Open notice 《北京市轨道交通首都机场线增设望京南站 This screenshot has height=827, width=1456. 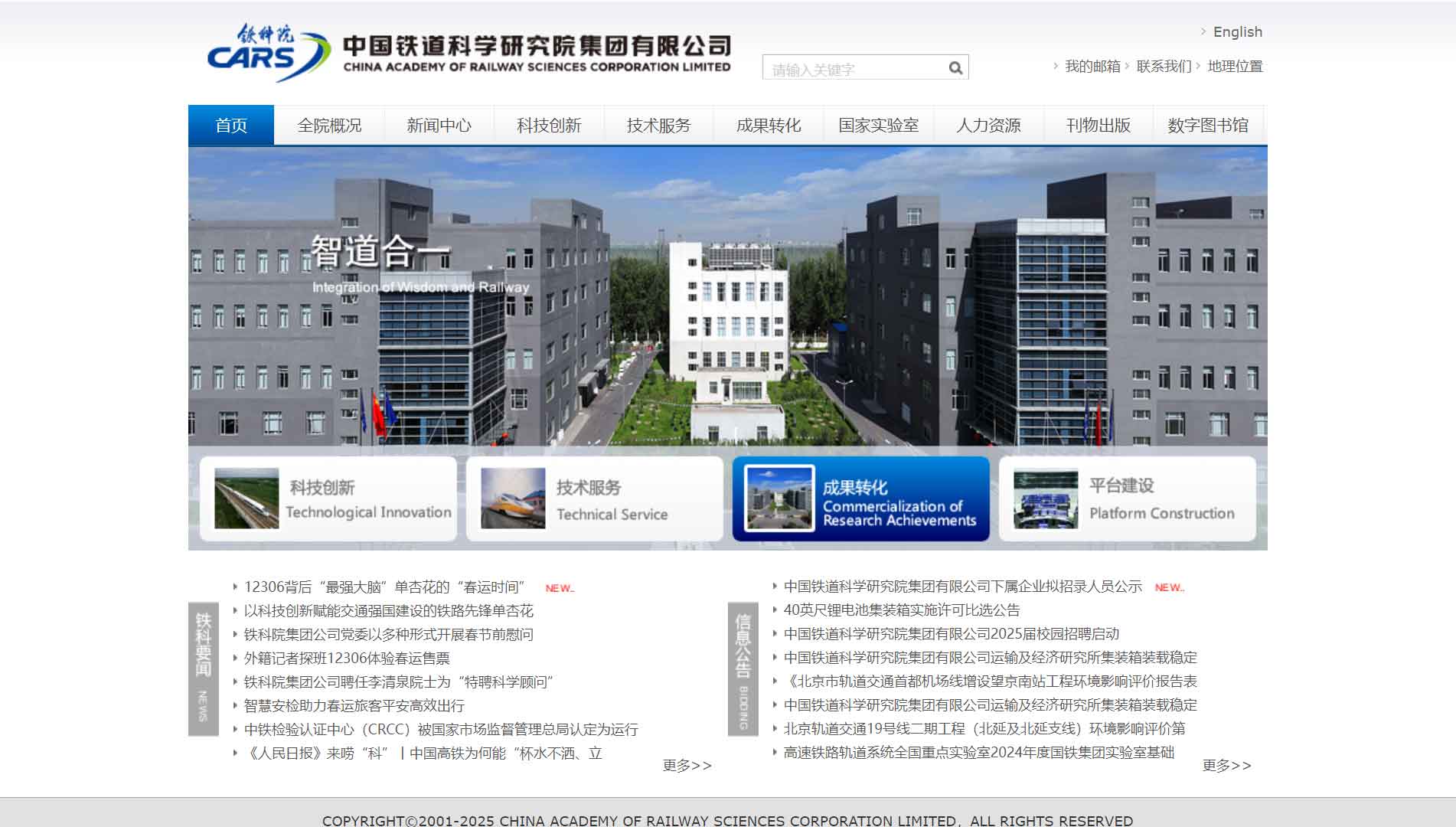click(991, 682)
